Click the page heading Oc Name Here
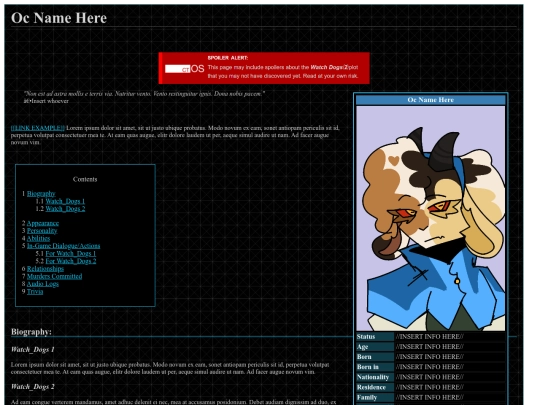540x405 pixels. 59,18
